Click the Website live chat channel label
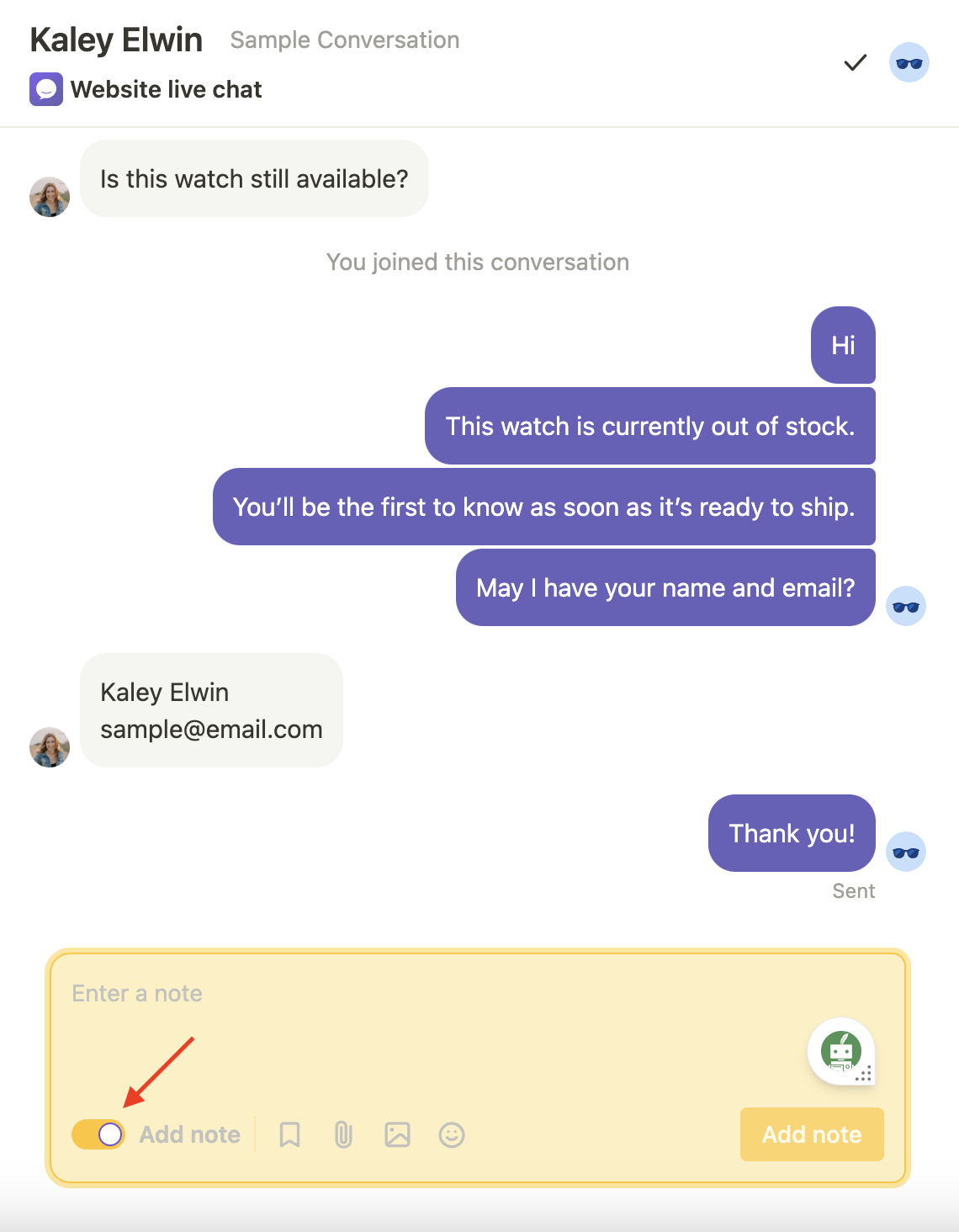This screenshot has height=1232, width=959. coord(167,89)
